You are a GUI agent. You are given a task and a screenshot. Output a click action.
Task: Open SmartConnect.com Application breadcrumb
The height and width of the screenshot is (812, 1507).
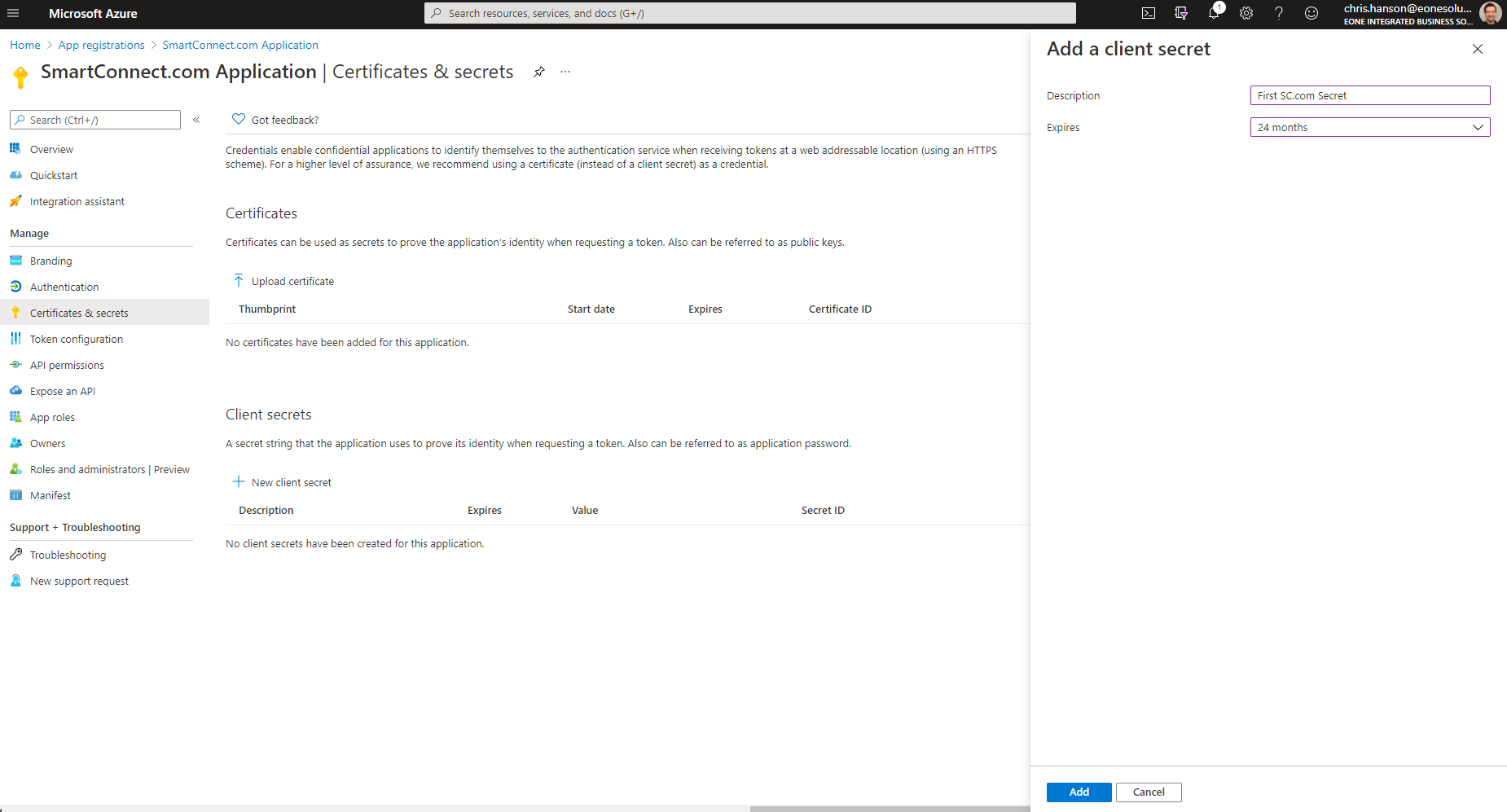240,45
